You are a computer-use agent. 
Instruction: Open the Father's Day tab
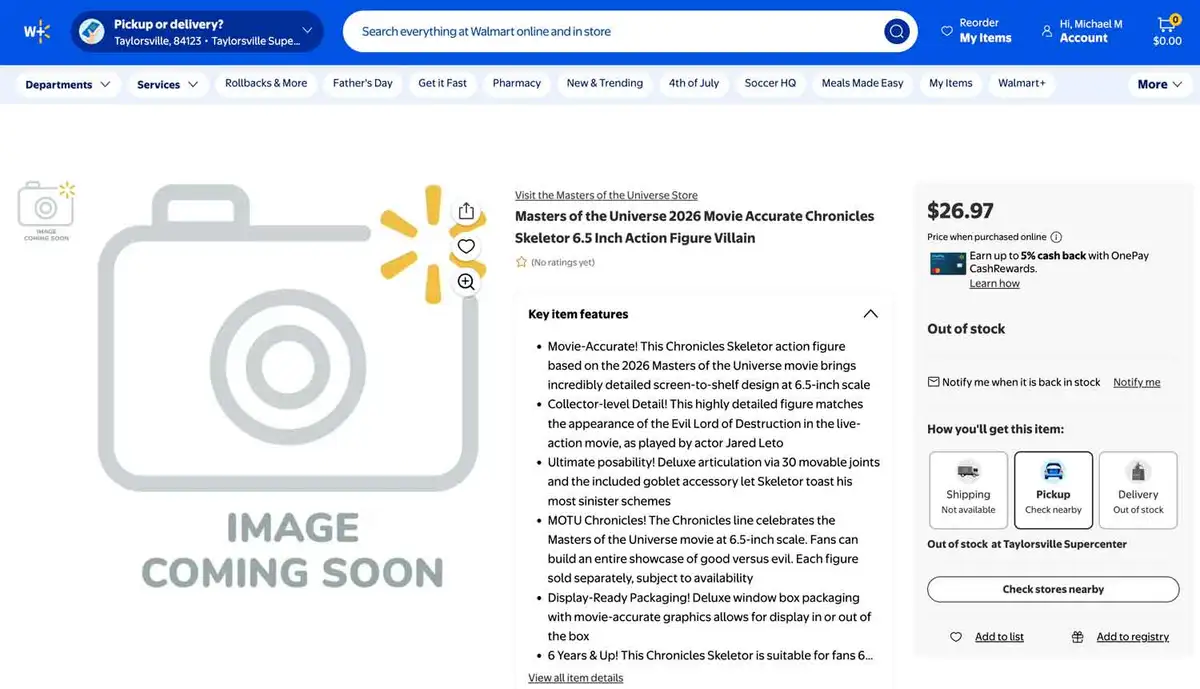tap(363, 83)
